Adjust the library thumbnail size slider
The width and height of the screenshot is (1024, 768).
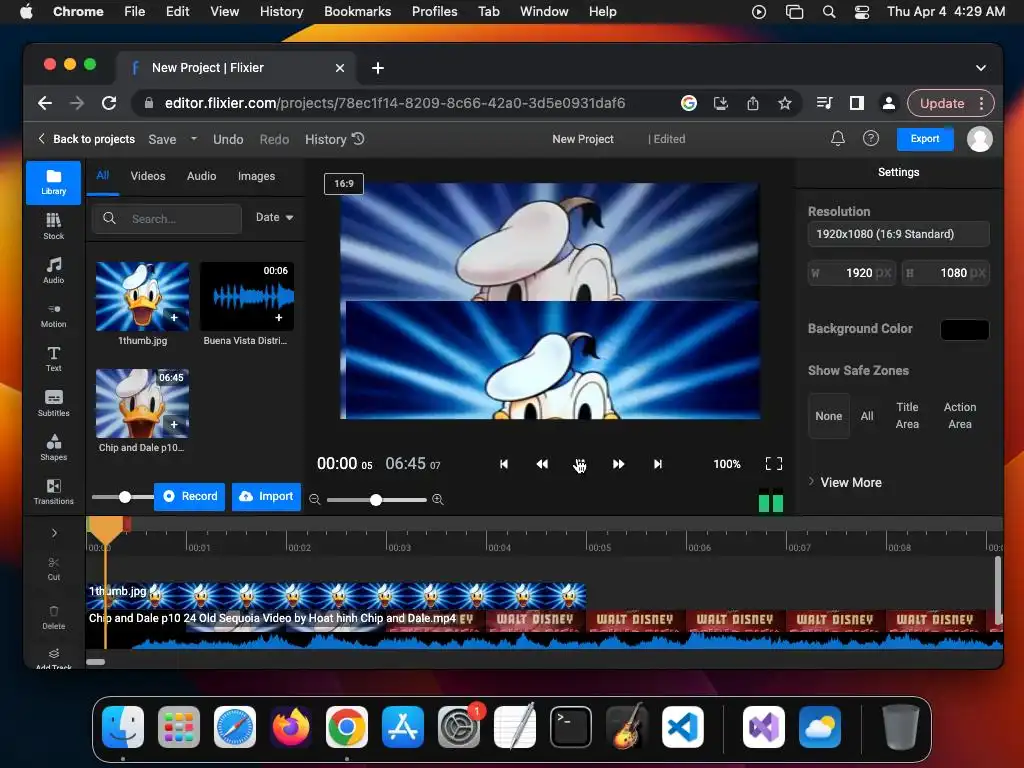(x=124, y=497)
